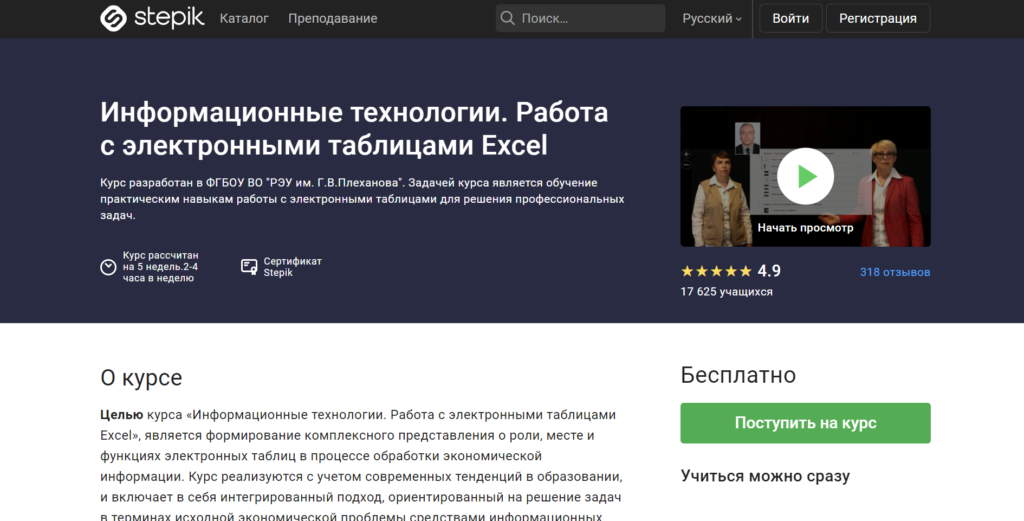This screenshot has width=1024, height=521.
Task: Click Поступить на курс green button
Action: 805,423
